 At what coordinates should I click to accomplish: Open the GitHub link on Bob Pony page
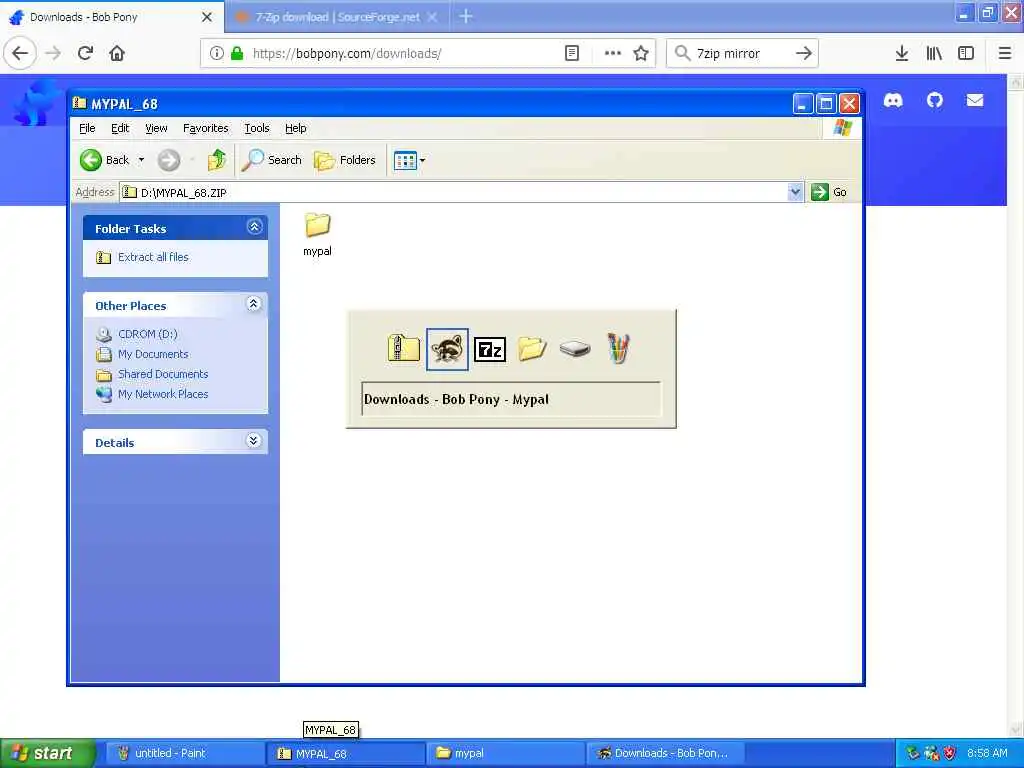[x=935, y=100]
